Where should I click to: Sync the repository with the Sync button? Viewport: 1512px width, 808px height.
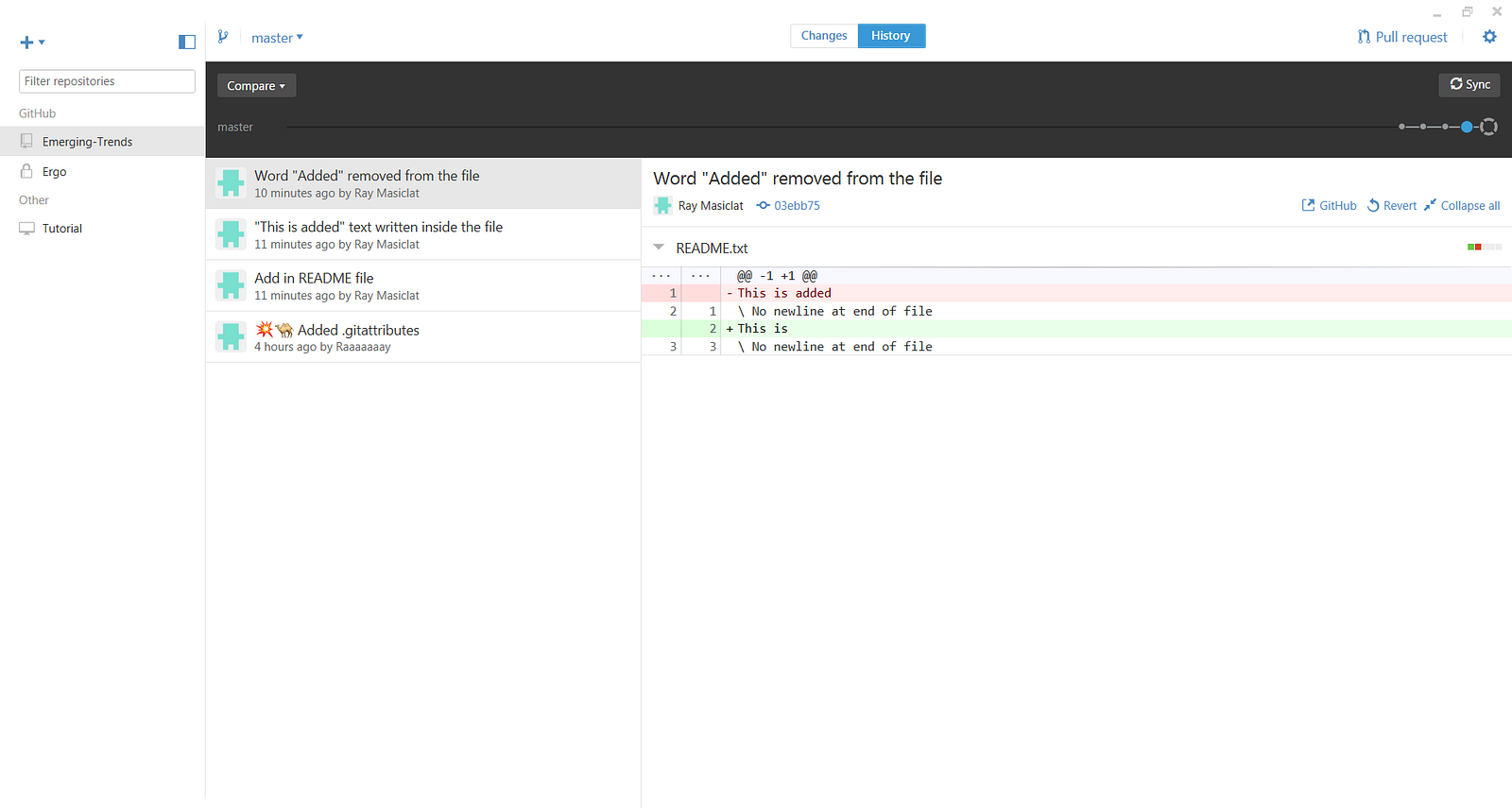click(1469, 85)
